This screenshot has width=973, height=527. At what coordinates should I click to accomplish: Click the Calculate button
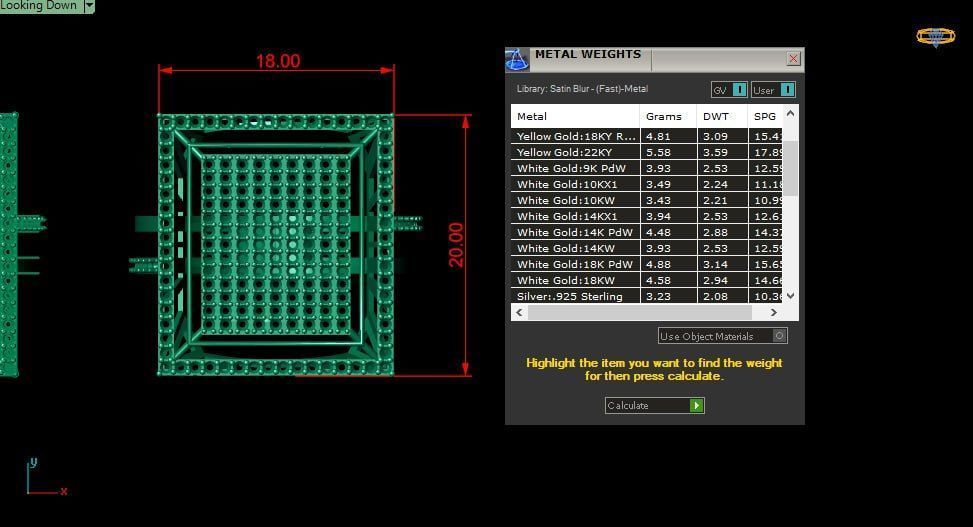(655, 405)
